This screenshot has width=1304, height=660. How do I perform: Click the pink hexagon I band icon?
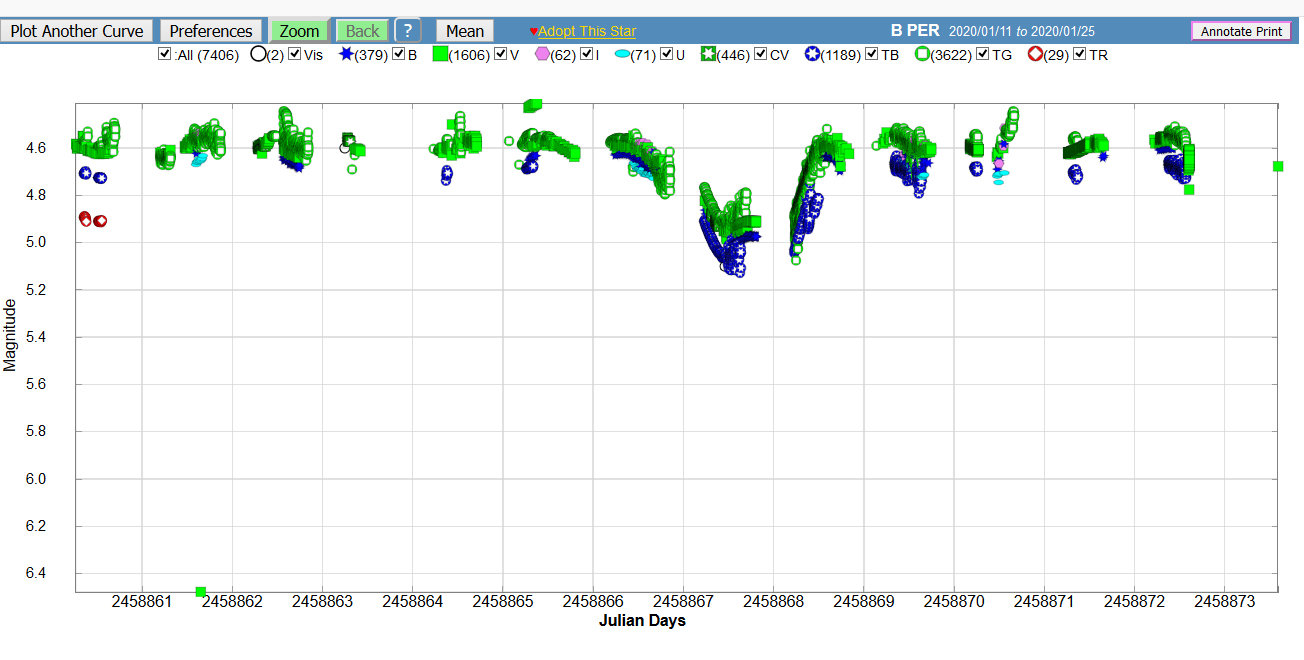coord(542,54)
